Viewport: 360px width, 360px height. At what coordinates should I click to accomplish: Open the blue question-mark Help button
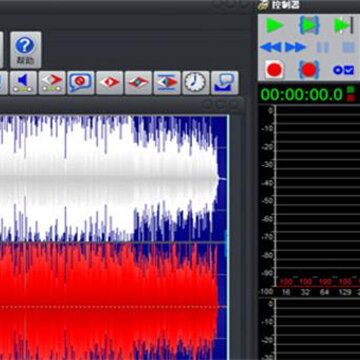(26, 50)
